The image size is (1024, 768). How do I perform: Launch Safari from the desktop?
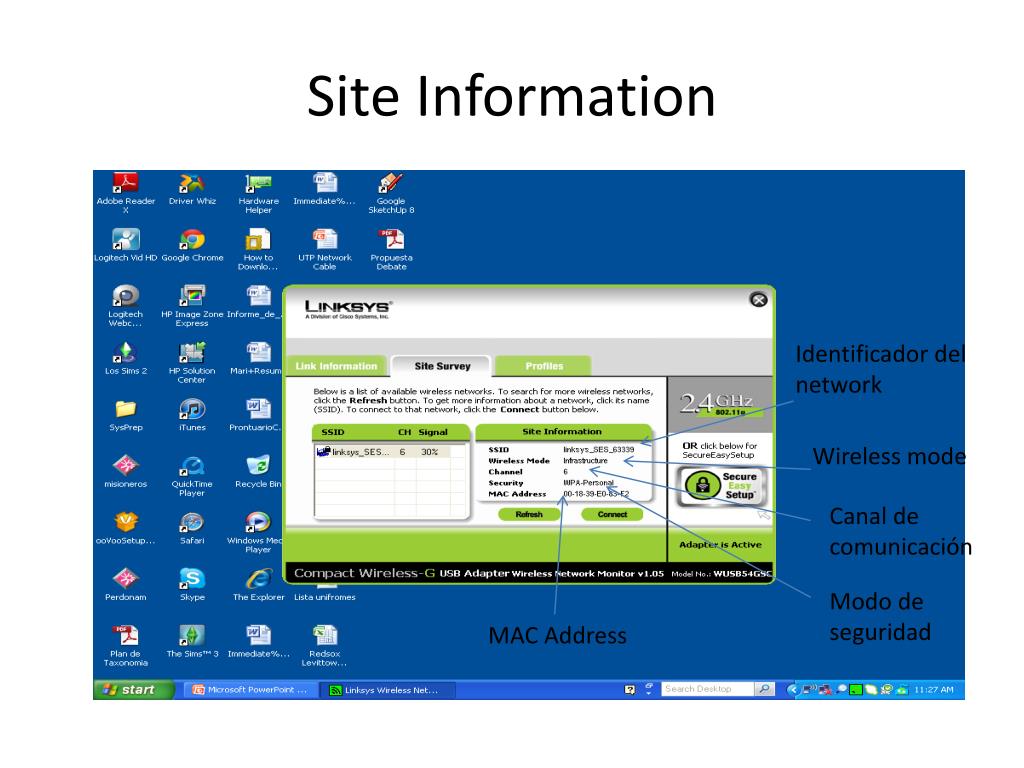[x=192, y=528]
